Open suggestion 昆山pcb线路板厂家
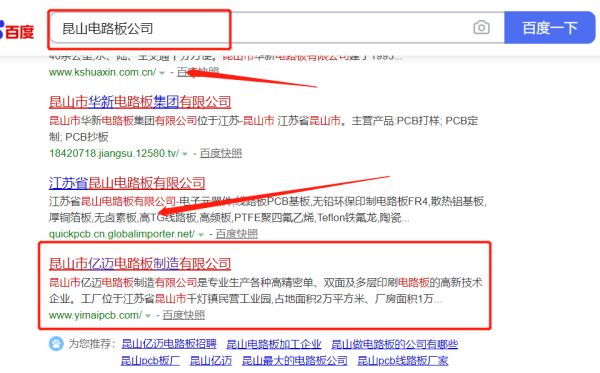 tap(403, 361)
